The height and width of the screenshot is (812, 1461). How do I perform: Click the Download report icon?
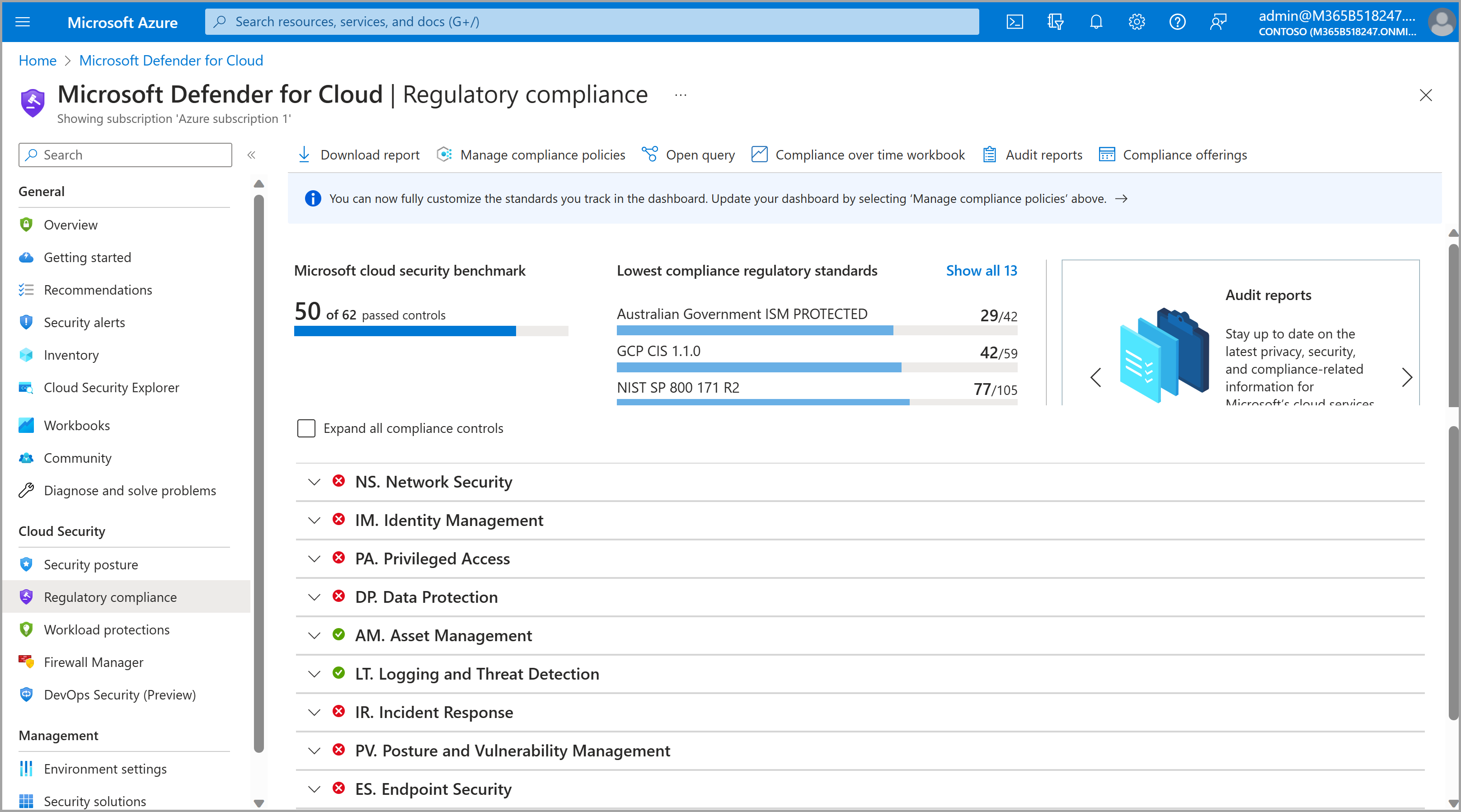[x=303, y=154]
